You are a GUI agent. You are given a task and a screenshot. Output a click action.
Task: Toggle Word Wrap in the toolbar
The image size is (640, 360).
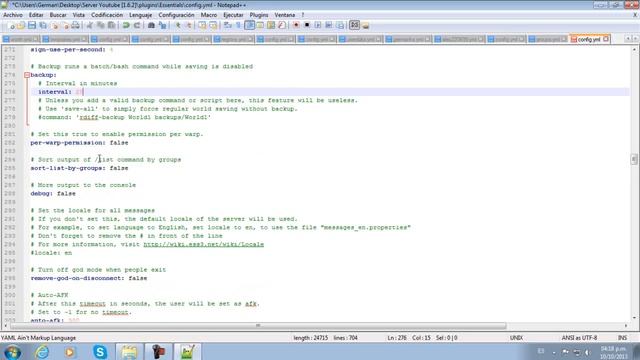(x=228, y=25)
